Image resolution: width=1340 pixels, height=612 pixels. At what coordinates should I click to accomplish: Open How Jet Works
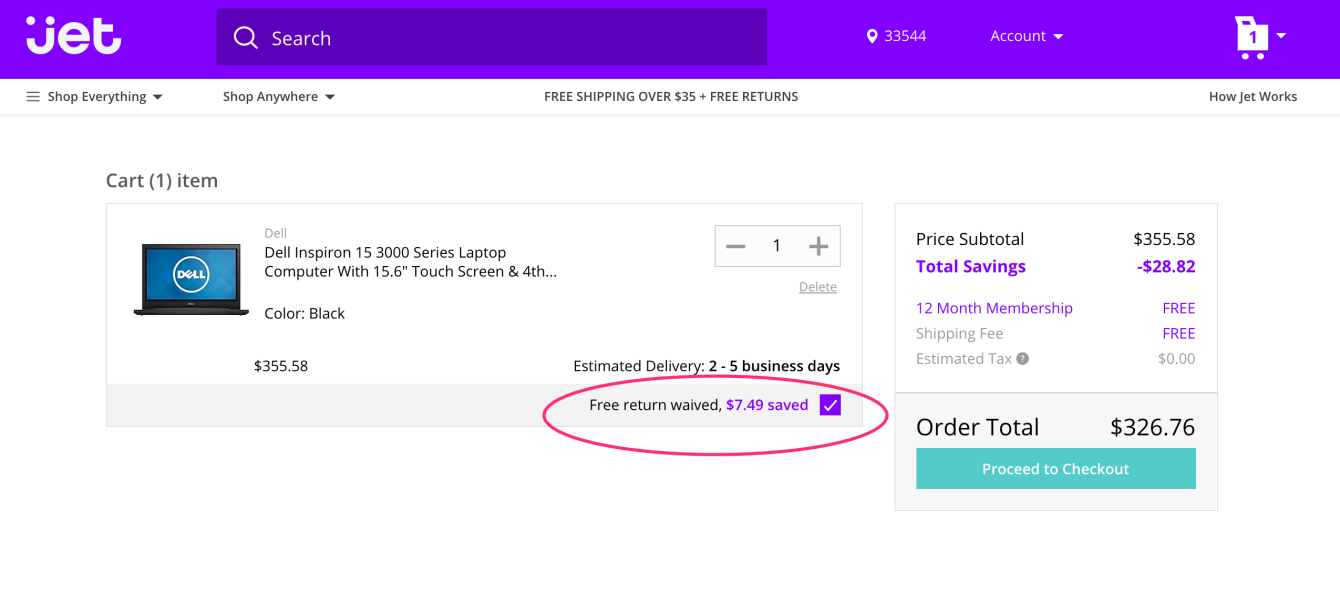coord(1253,97)
